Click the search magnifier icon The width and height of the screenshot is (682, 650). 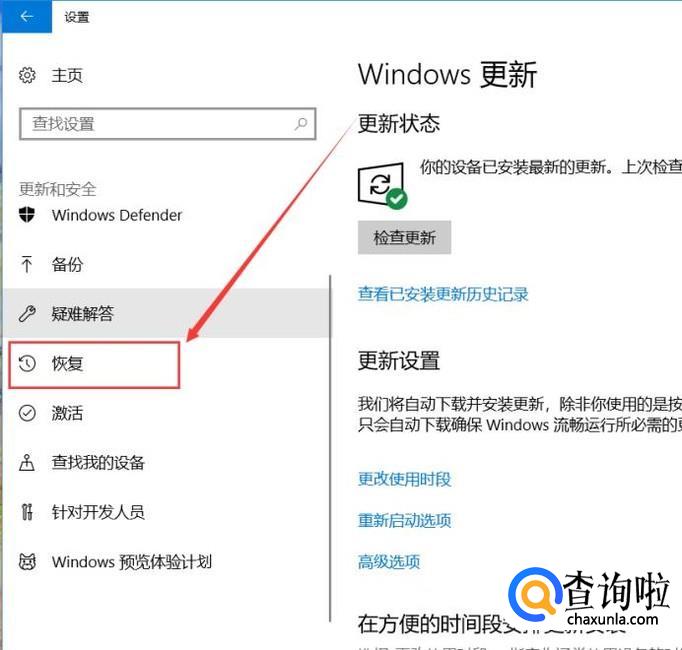[301, 124]
